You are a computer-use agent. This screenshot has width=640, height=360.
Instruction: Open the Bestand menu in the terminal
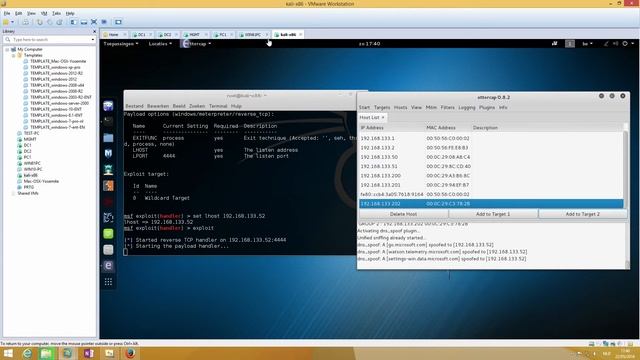pos(134,106)
